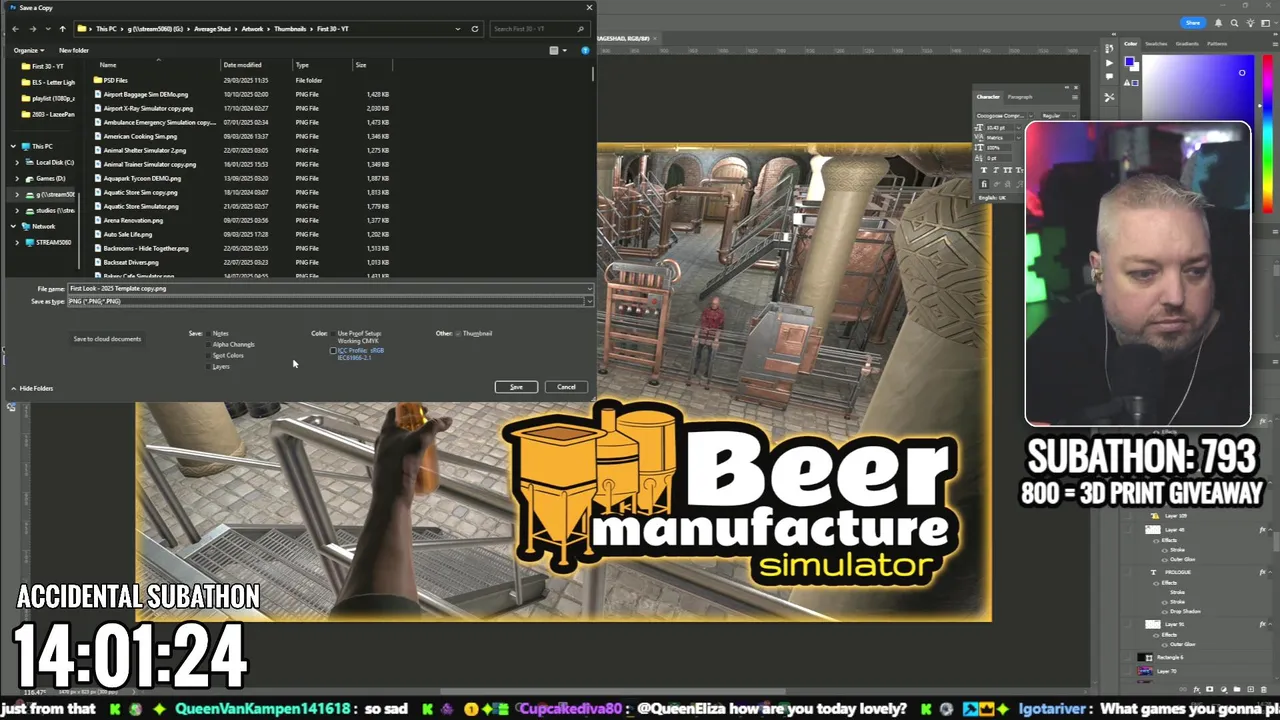Screen dimensions: 1280x720
Task: Click the Character panel menu icon
Action: 1074,97
